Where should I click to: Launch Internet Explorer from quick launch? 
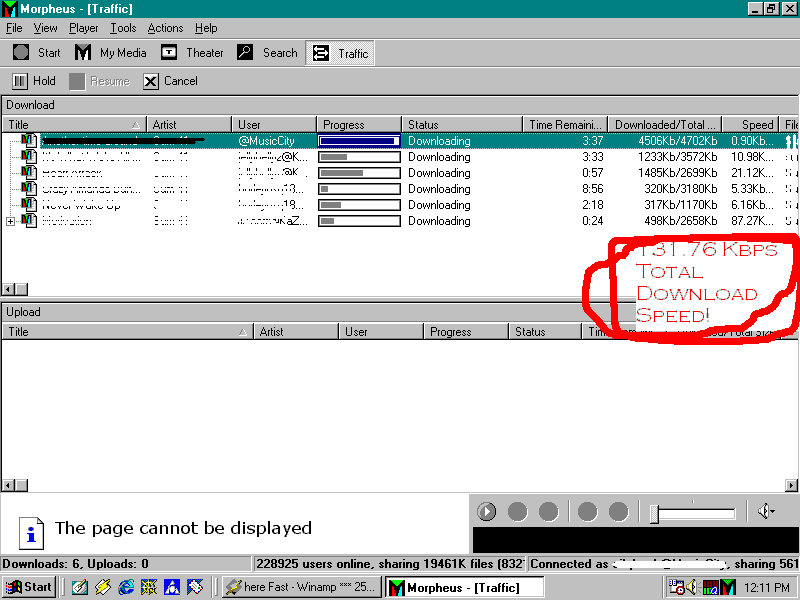point(126,587)
